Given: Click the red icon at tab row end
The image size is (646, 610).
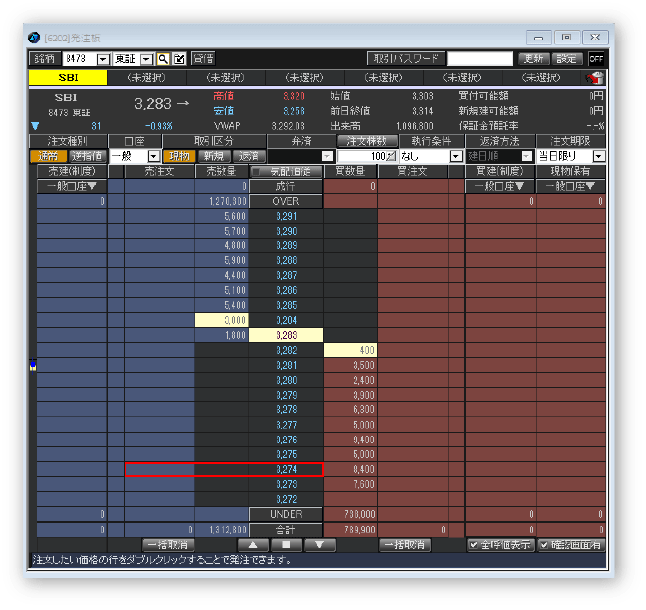Looking at the screenshot, I should (595, 78).
